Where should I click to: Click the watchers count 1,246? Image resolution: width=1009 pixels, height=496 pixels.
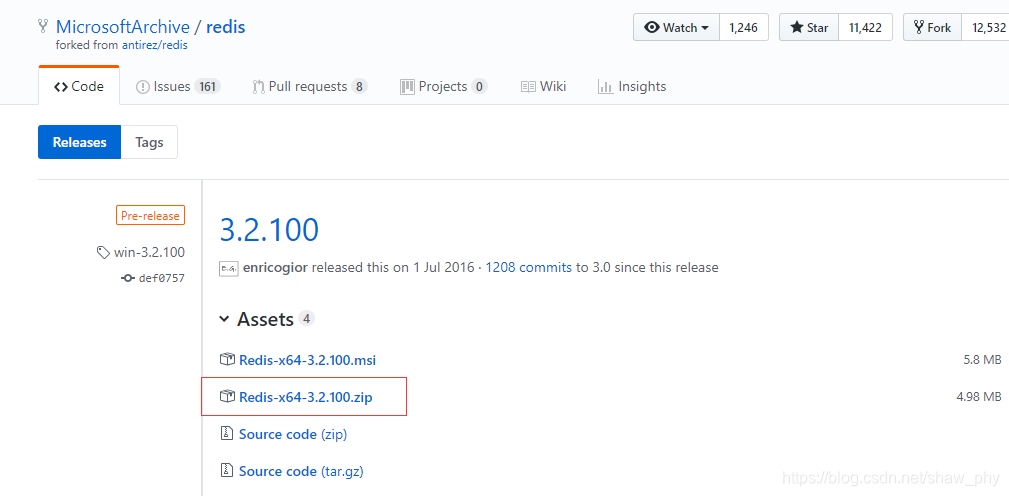(x=743, y=28)
